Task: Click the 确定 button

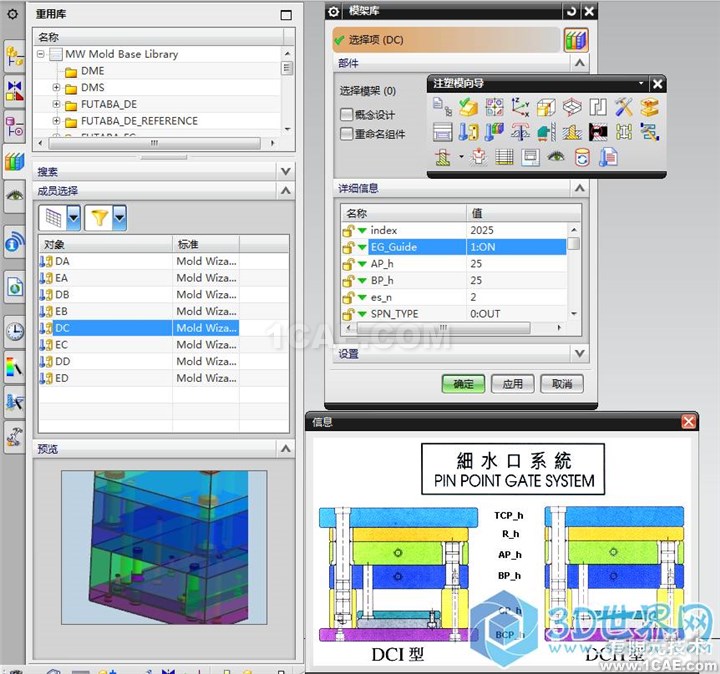Action: [463, 384]
